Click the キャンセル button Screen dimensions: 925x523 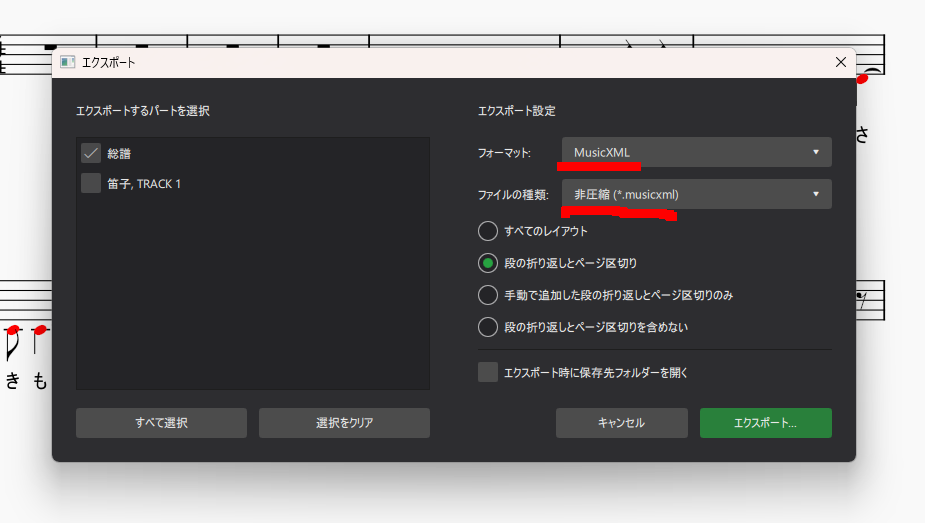(622, 423)
